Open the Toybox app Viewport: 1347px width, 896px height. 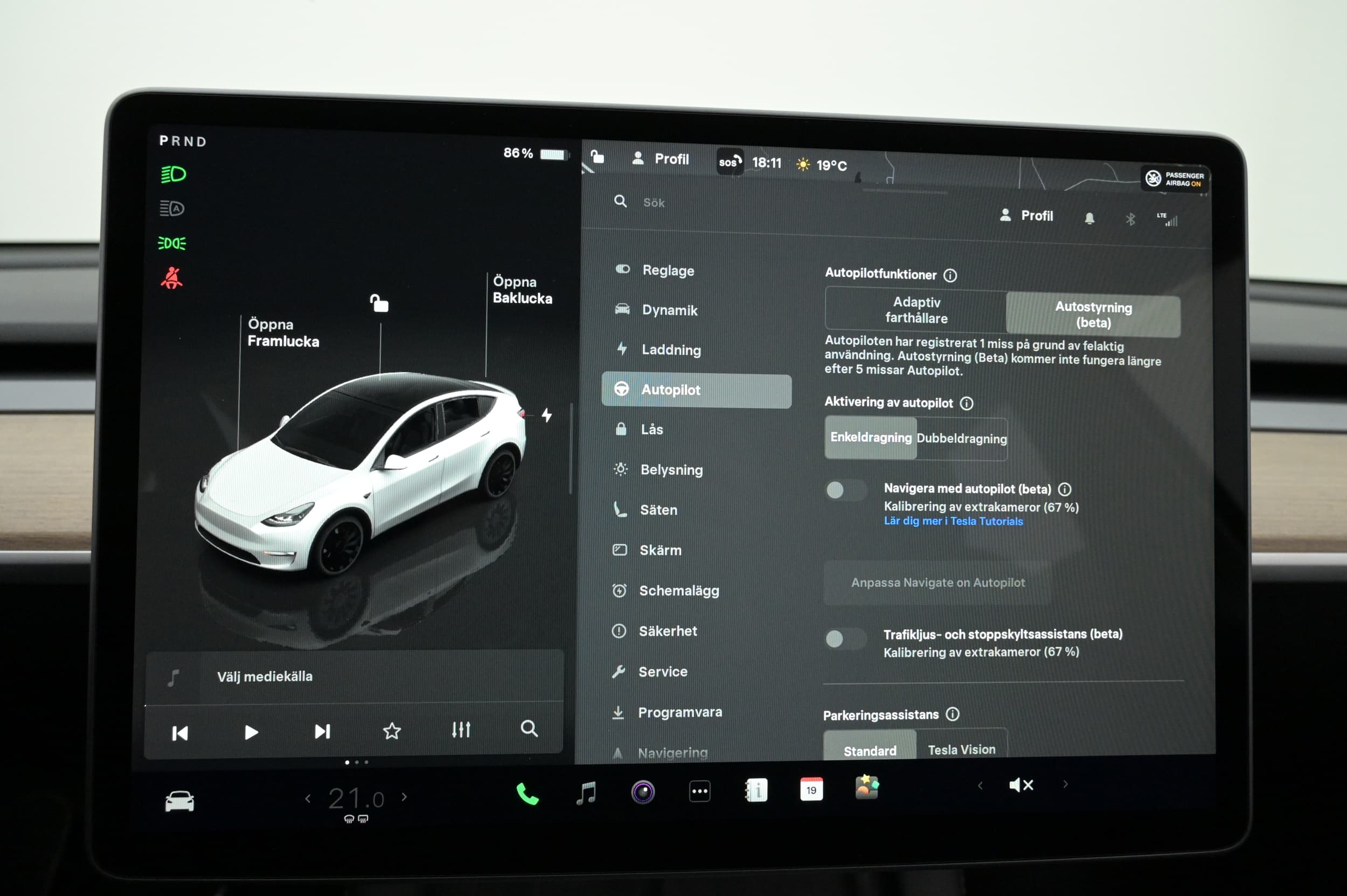(x=867, y=787)
